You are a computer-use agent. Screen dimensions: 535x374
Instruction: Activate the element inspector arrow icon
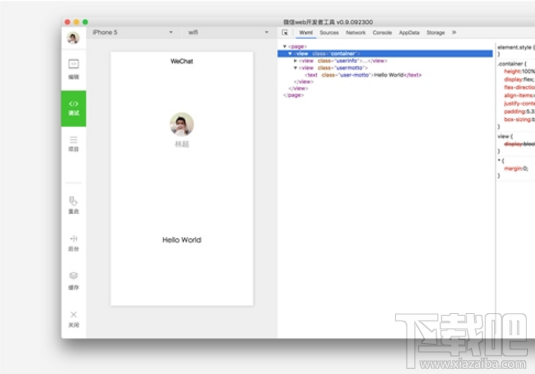click(x=285, y=32)
